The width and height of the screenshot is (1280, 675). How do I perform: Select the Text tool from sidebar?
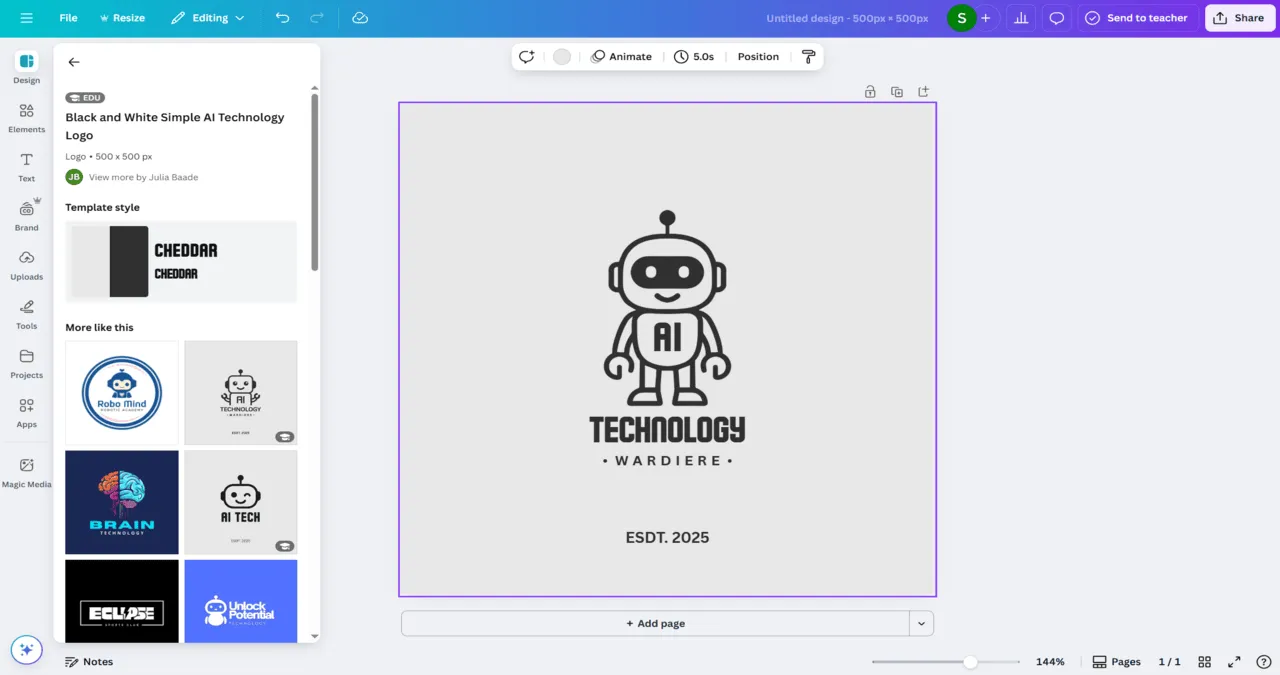(26, 168)
